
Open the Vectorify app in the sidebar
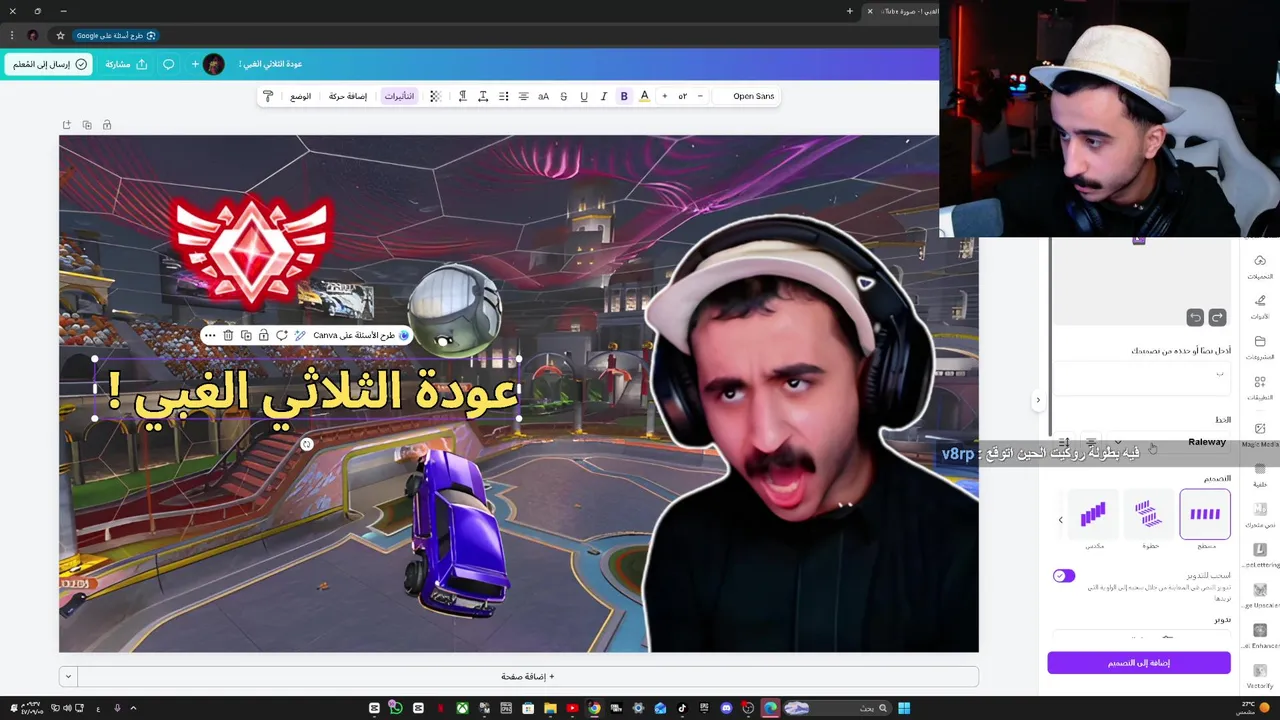point(1260,676)
